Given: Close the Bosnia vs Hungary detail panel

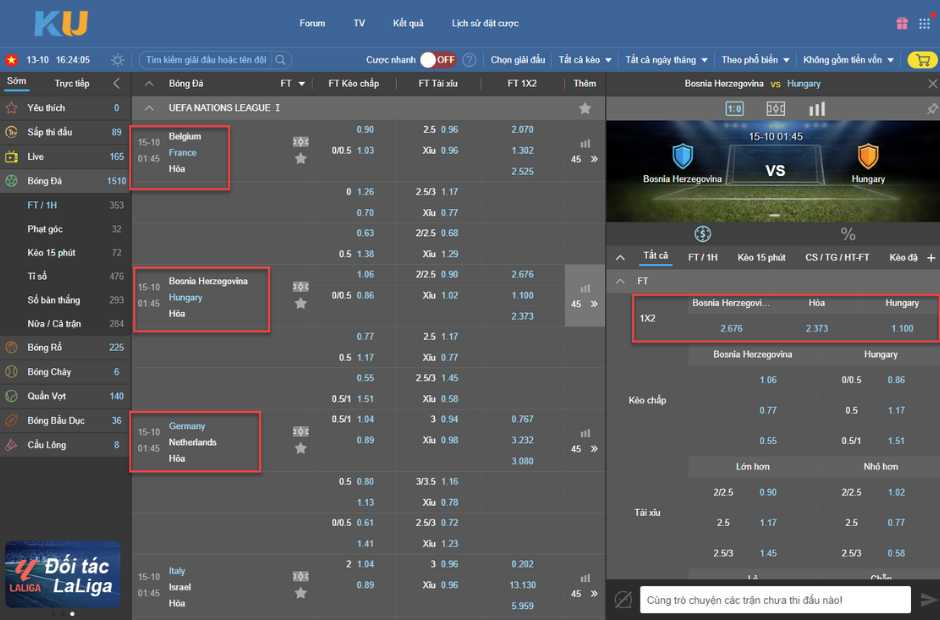Looking at the screenshot, I should 932,84.
